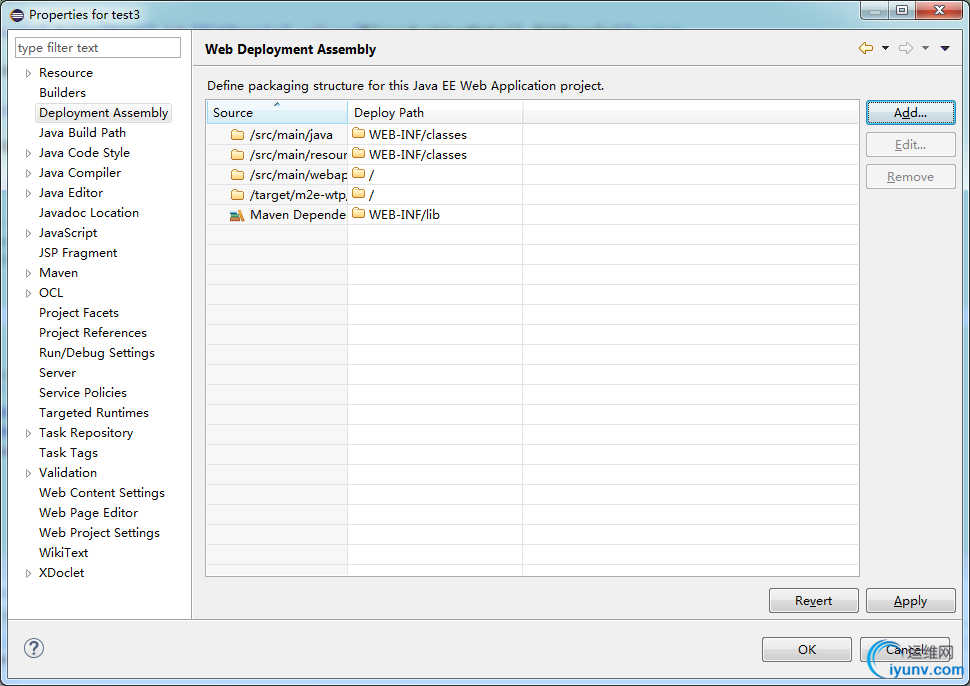Close the Properties for test3 dialog
Viewport: 970px width, 686px height.
point(938,11)
